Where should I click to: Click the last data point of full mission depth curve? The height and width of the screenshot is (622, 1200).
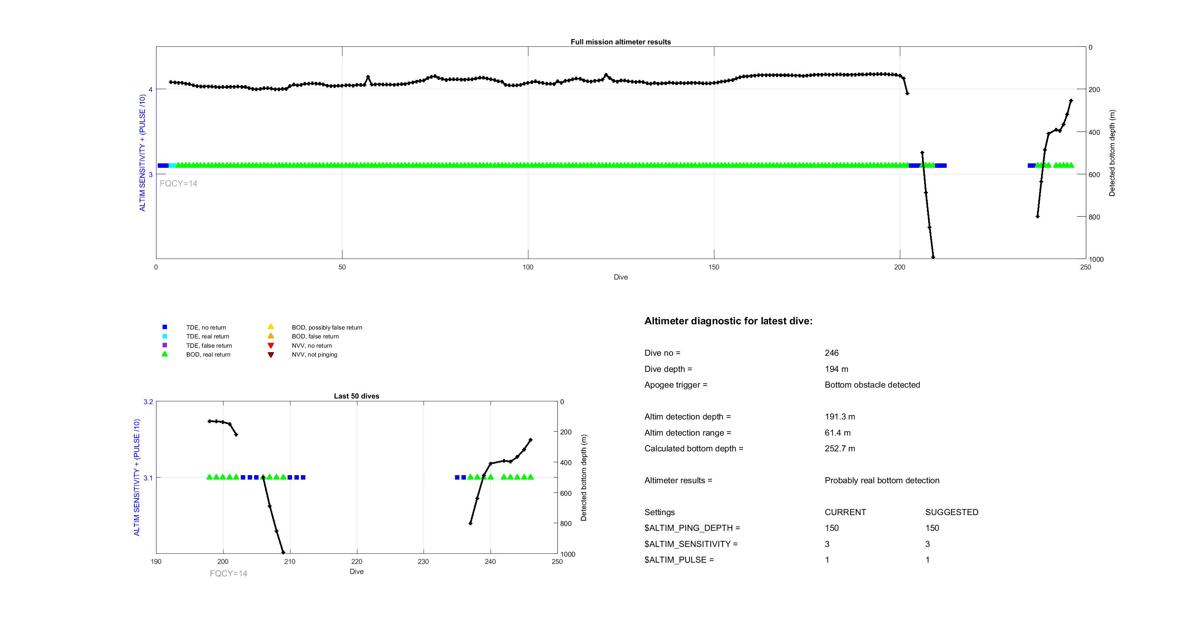point(1071,100)
